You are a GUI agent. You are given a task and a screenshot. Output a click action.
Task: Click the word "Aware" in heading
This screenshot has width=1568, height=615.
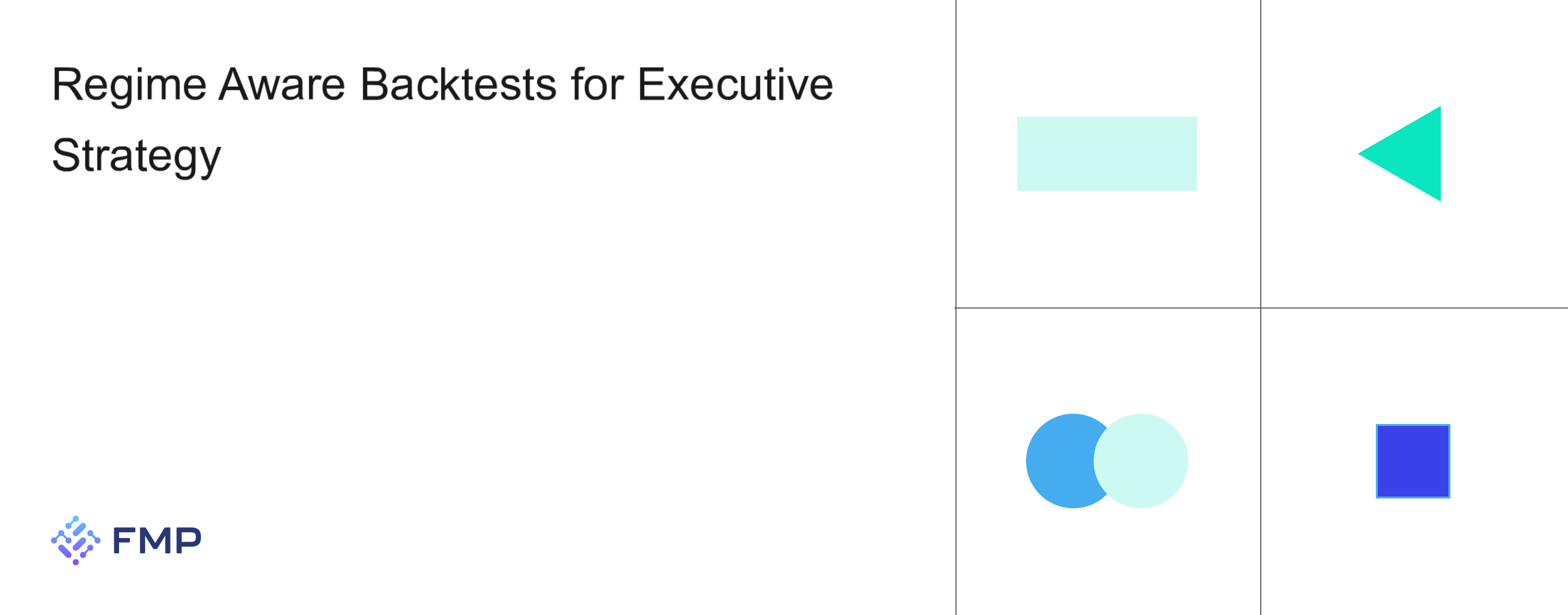[282, 85]
